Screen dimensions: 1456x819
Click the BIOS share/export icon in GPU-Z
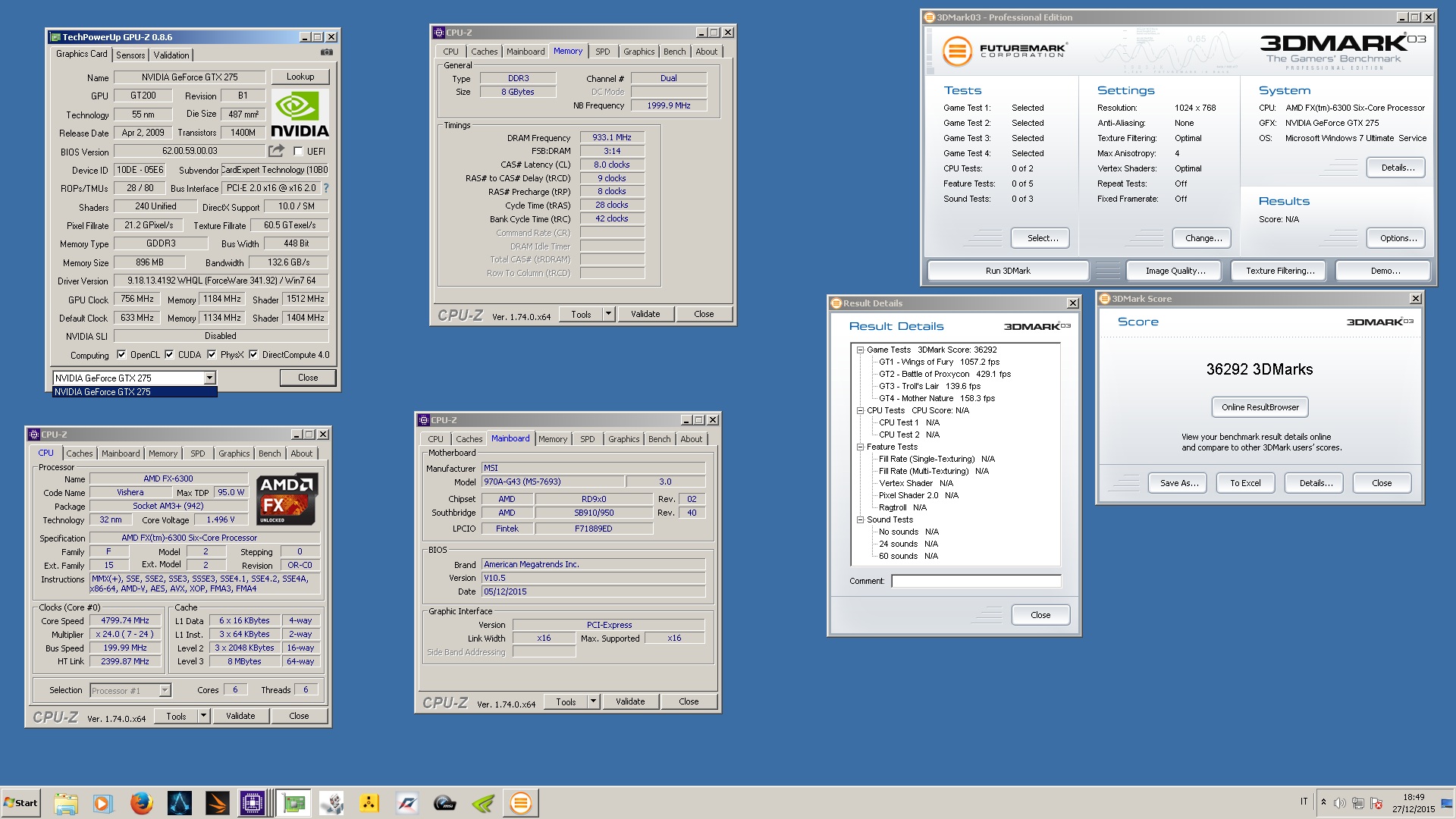click(x=277, y=151)
